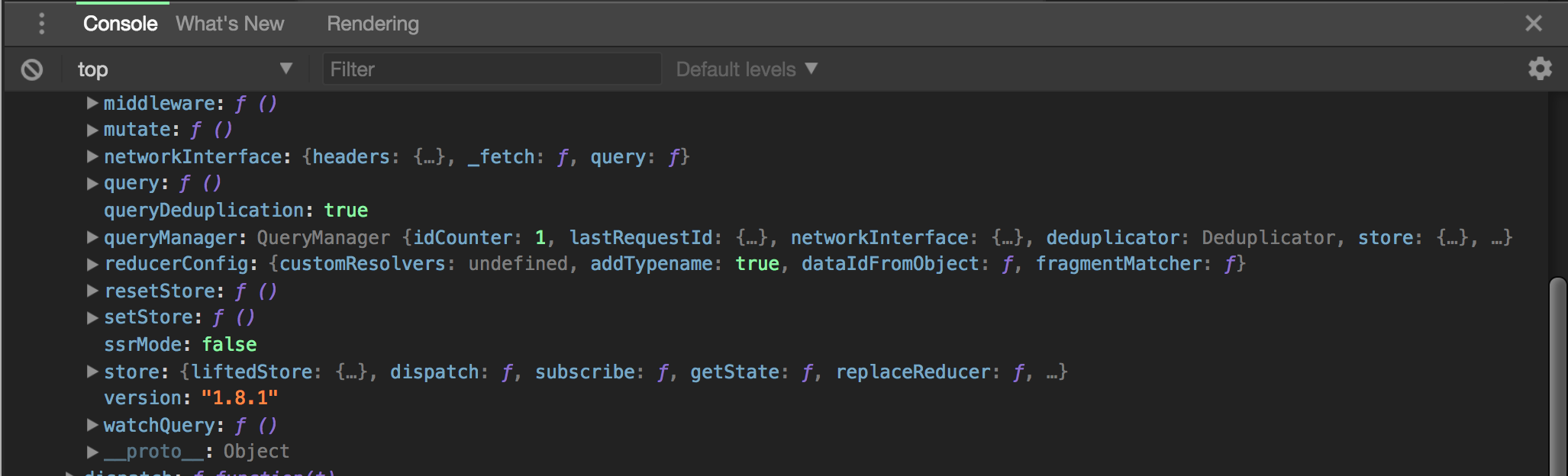1568x476 pixels.
Task: Select the queryDeduplication: true line
Action: click(x=236, y=210)
